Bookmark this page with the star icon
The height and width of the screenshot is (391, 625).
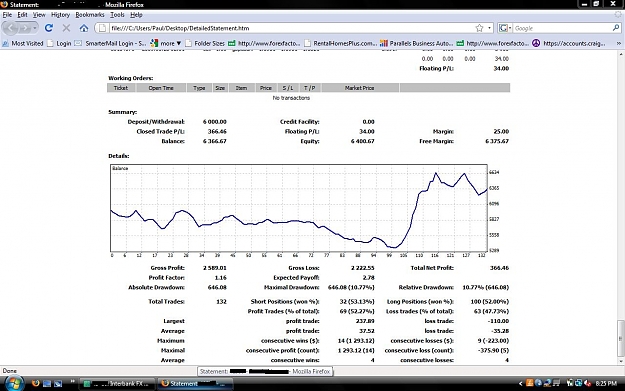[480, 28]
